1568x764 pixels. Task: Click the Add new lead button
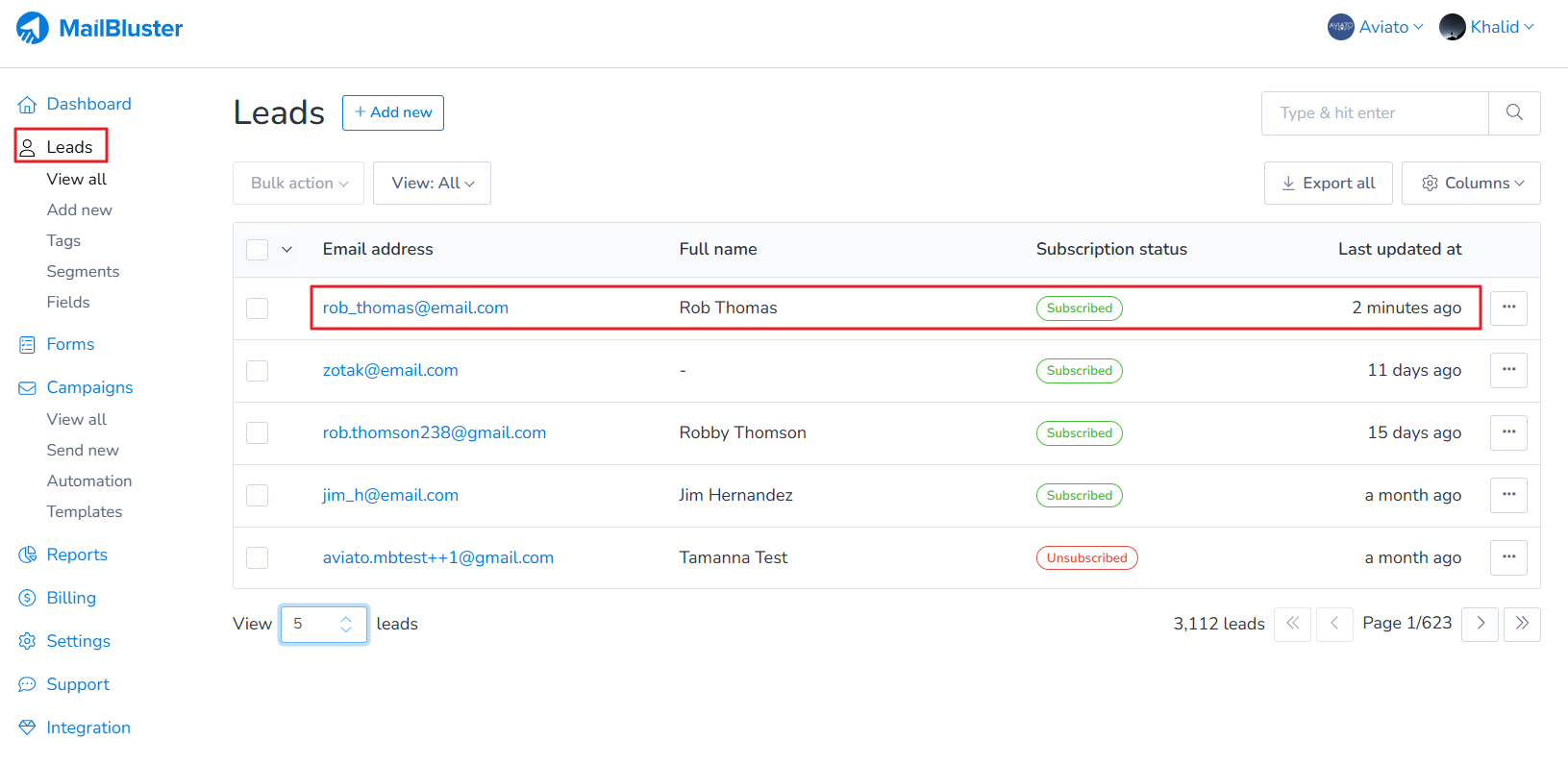[x=393, y=112]
